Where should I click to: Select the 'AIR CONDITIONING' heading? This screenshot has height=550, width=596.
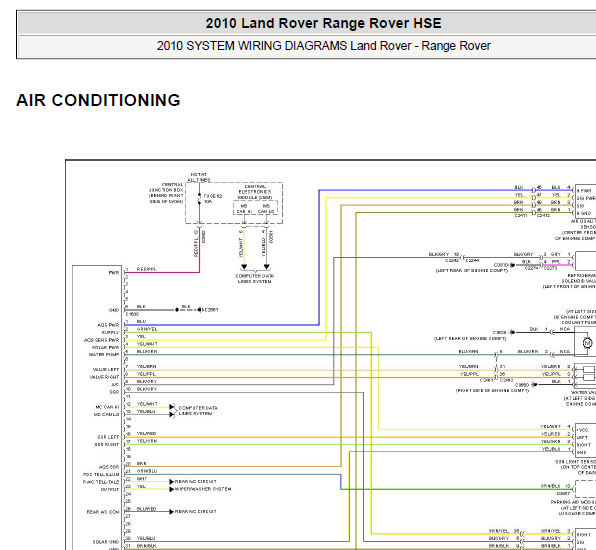click(98, 100)
